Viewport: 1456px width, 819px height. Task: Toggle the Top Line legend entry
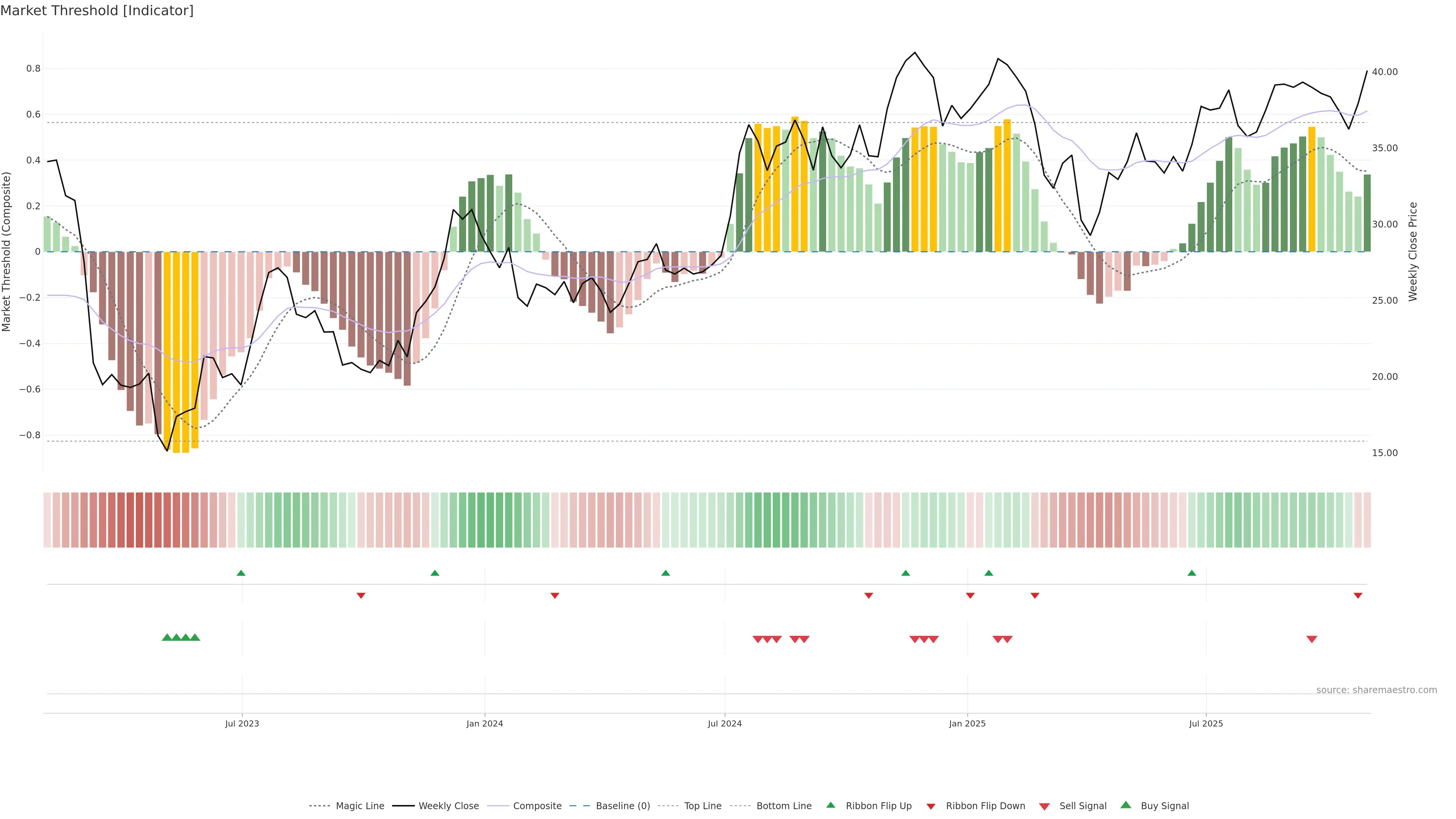[703, 806]
